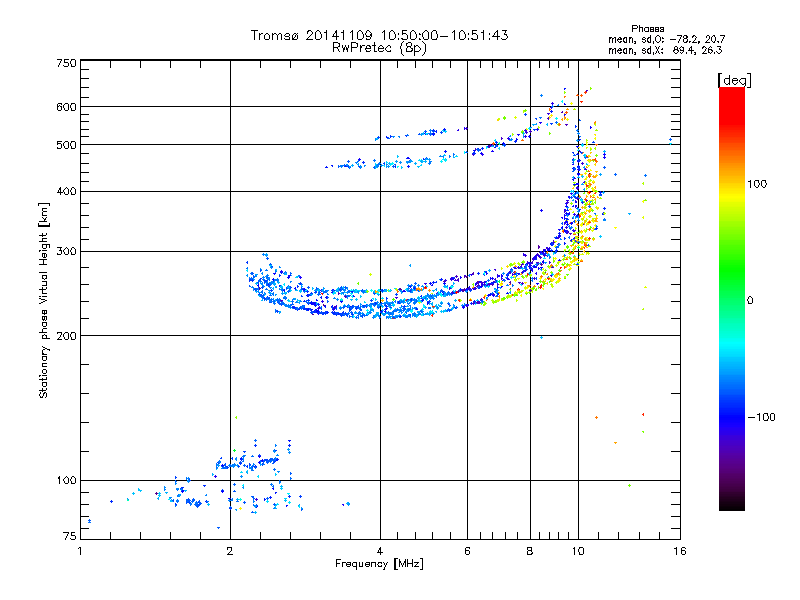Screen dimensions: 800x600
Task: Click the plot title 'Tromsø 20141109 10:50:00-10:51:43'
Action: tap(379, 35)
